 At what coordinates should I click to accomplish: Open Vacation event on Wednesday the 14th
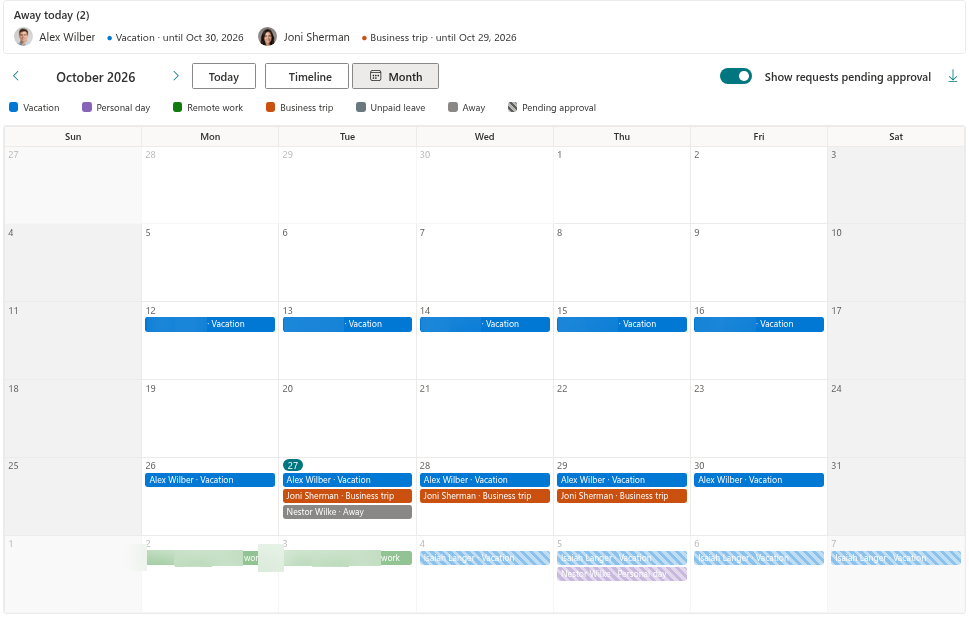484,324
